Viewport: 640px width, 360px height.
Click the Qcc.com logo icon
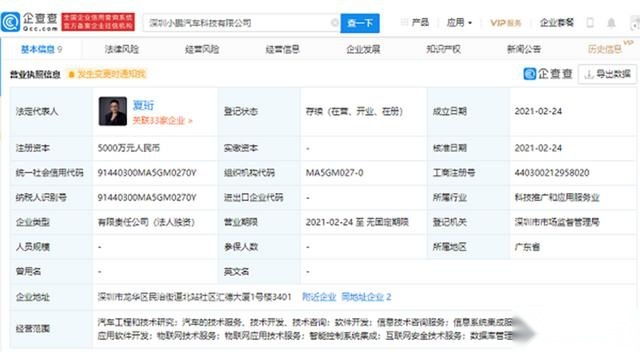(11, 22)
